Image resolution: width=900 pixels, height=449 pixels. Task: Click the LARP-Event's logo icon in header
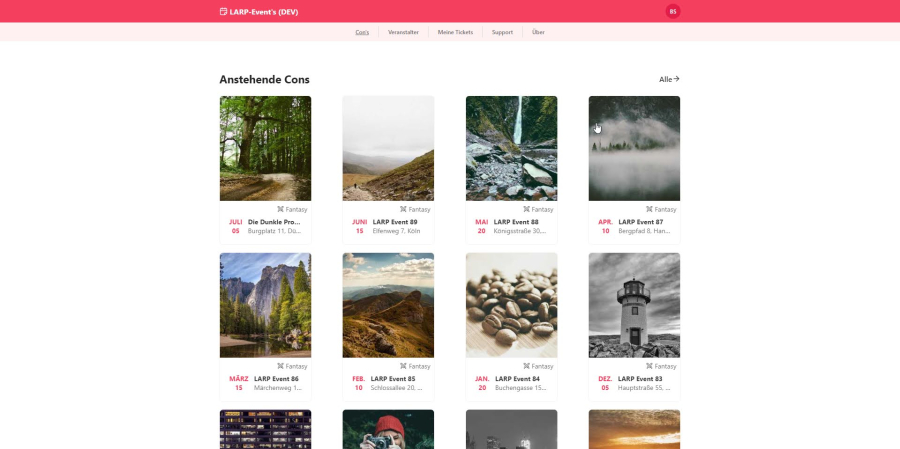click(223, 12)
